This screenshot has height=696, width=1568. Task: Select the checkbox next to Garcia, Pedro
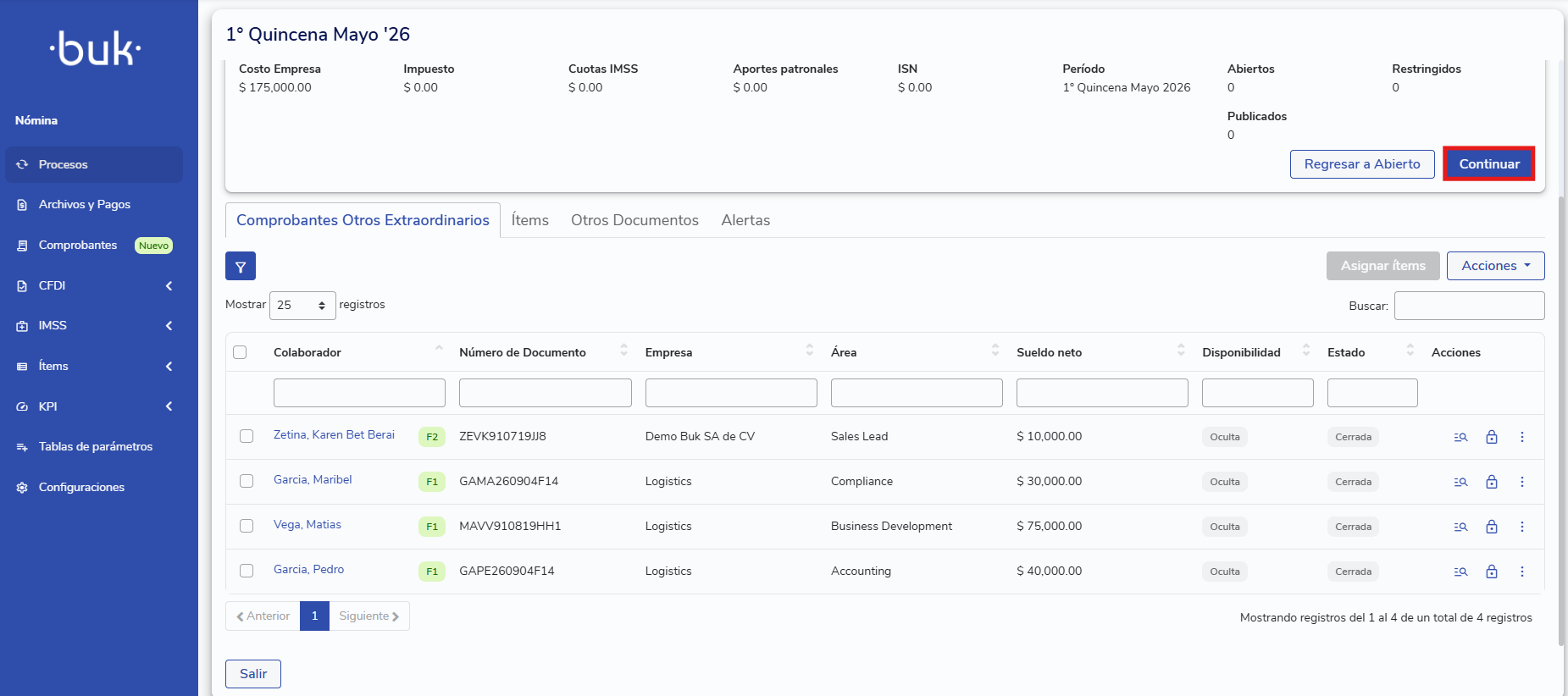[247, 571]
